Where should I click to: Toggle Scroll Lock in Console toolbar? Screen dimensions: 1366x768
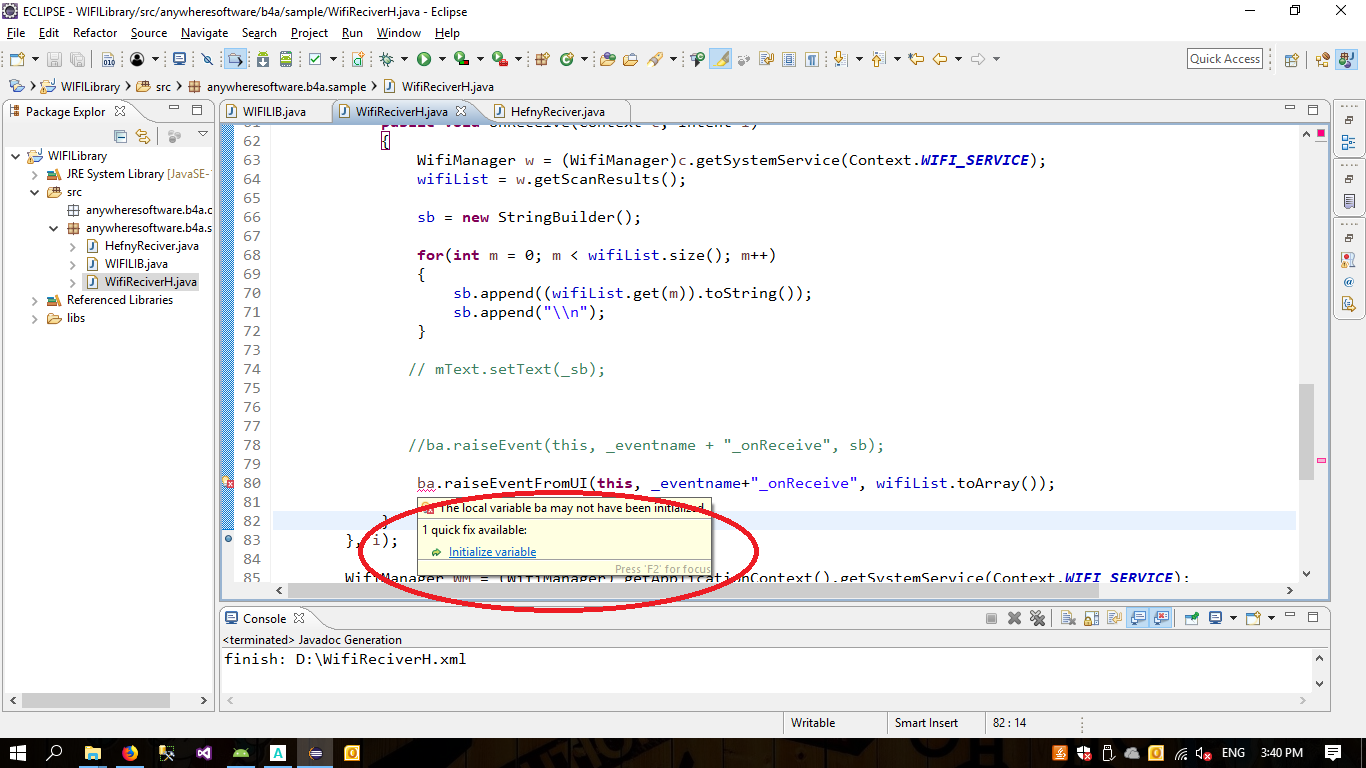click(1091, 618)
